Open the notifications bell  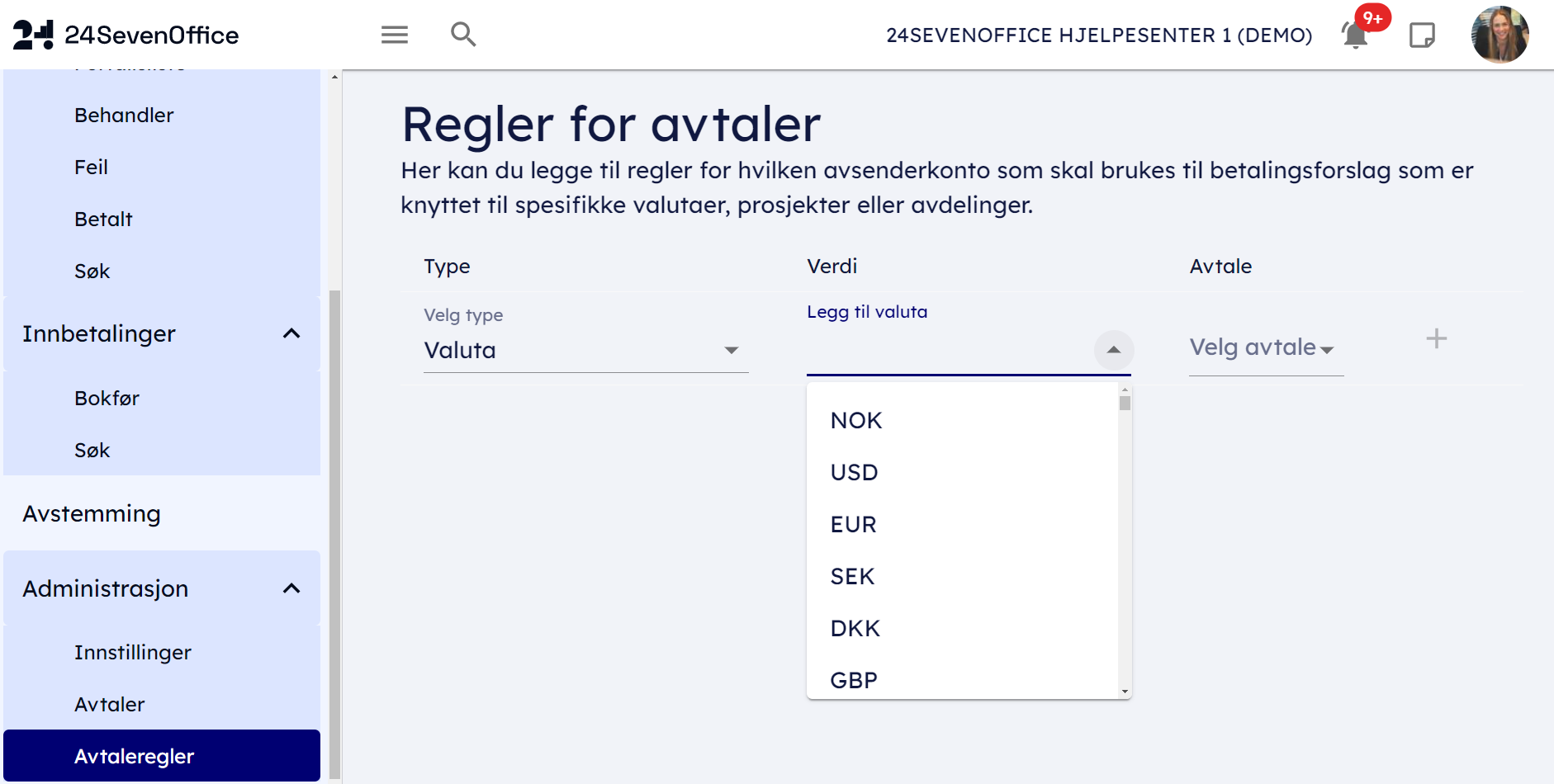point(1355,35)
